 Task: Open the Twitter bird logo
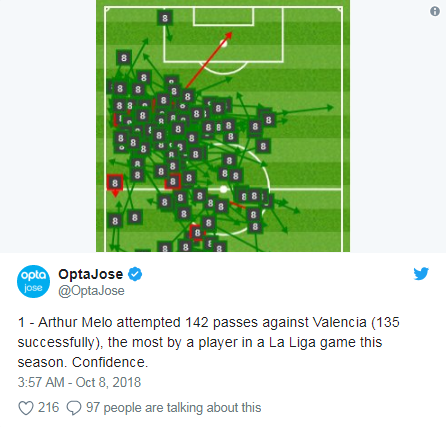421,273
